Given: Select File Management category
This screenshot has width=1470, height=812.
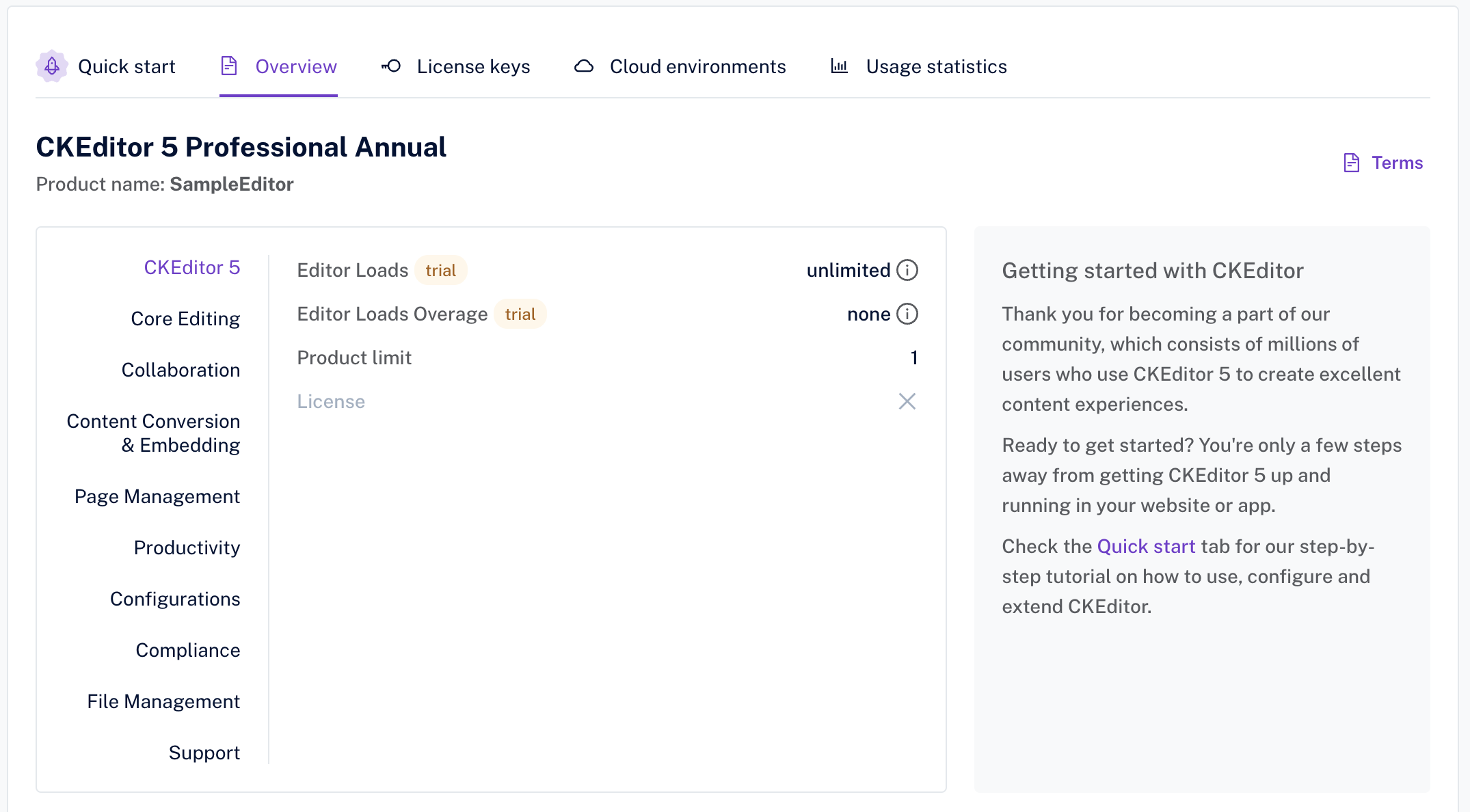Looking at the screenshot, I should click(x=163, y=701).
